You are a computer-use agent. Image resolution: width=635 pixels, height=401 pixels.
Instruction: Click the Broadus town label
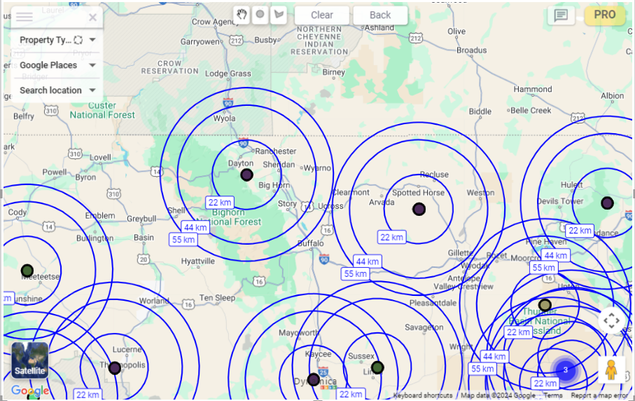pos(471,50)
